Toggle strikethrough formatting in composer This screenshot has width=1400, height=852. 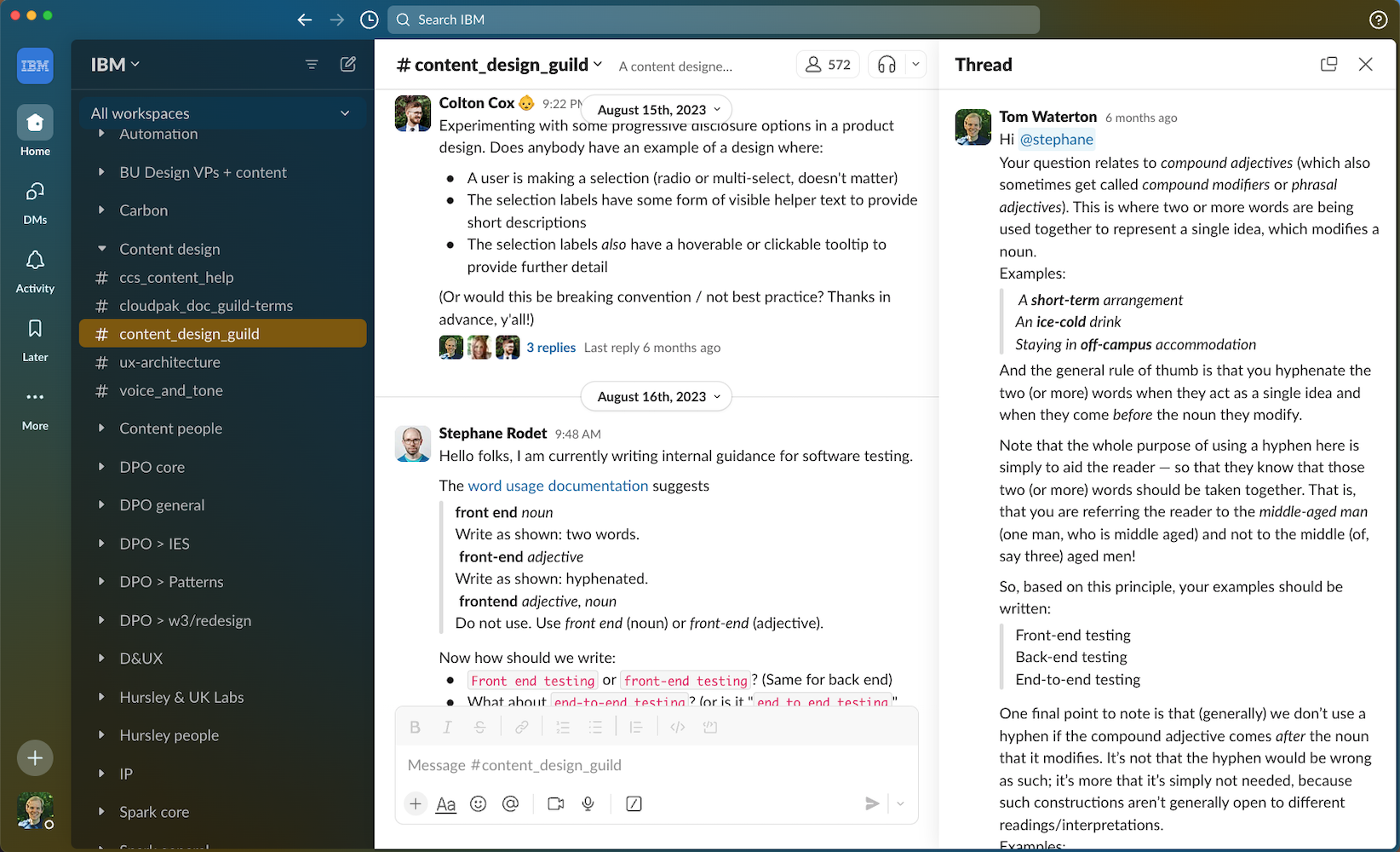(479, 727)
